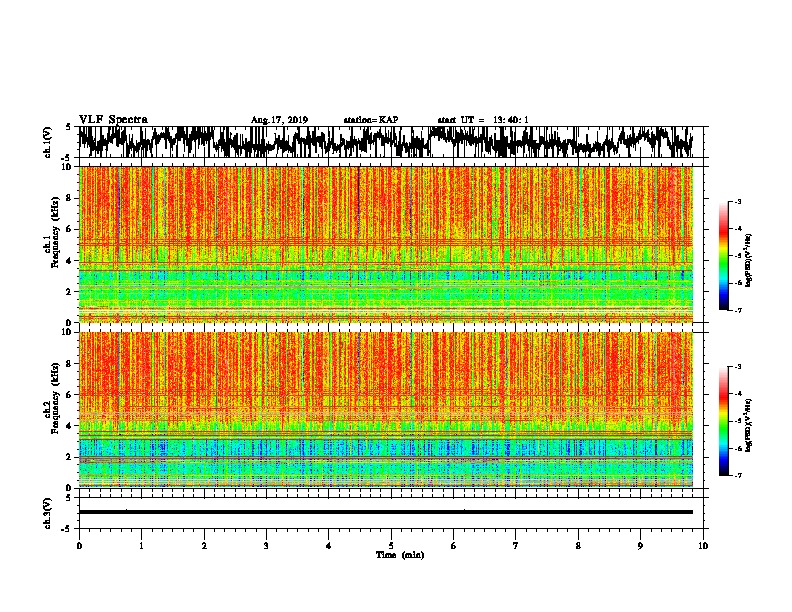Click the "start UT = 13:40: 1" text
792x612 pixels.
tap(483, 120)
